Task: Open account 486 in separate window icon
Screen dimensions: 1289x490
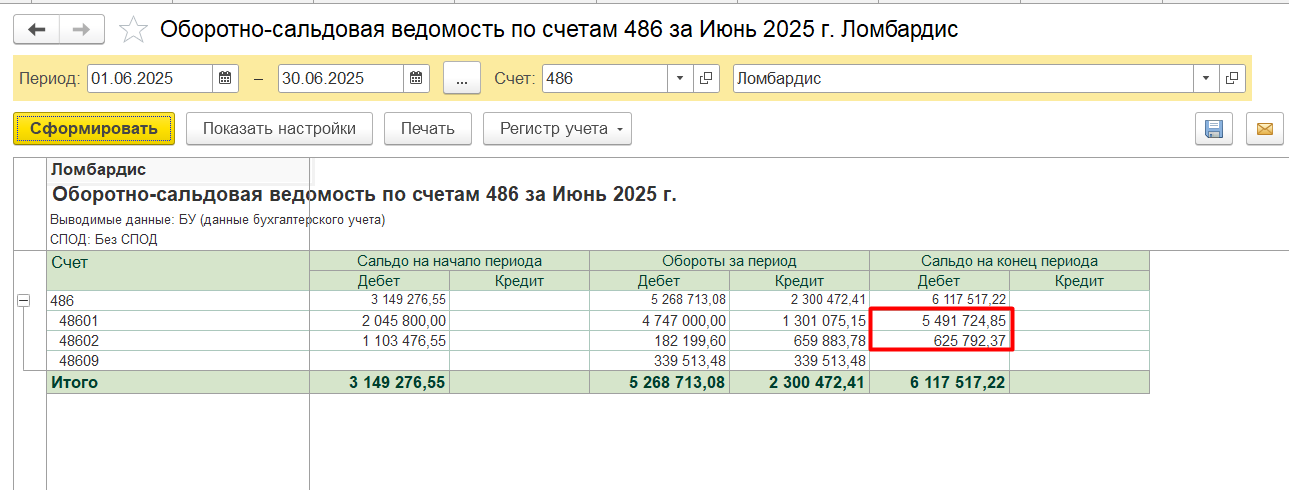Action: click(706, 78)
